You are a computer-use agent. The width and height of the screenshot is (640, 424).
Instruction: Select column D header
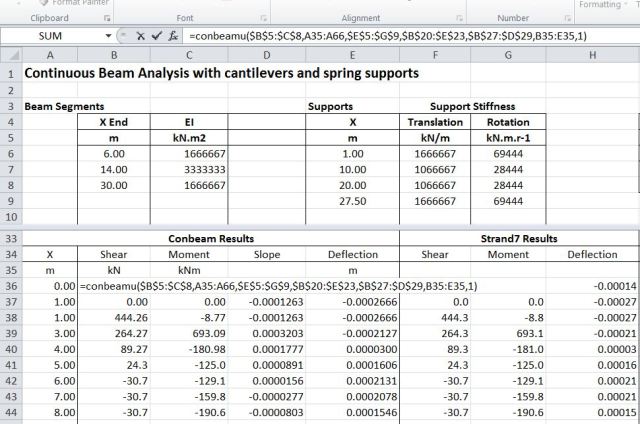266,54
